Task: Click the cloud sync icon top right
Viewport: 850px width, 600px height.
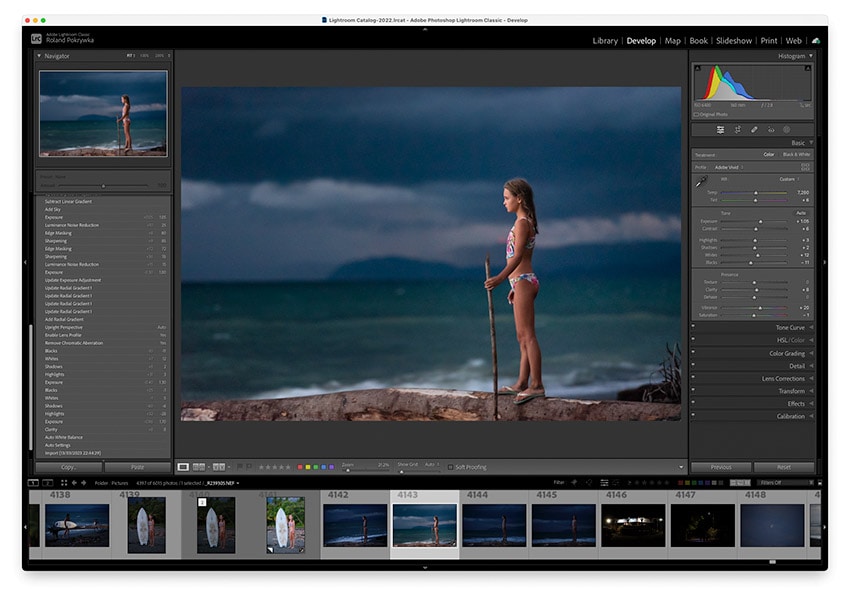Action: tap(815, 41)
